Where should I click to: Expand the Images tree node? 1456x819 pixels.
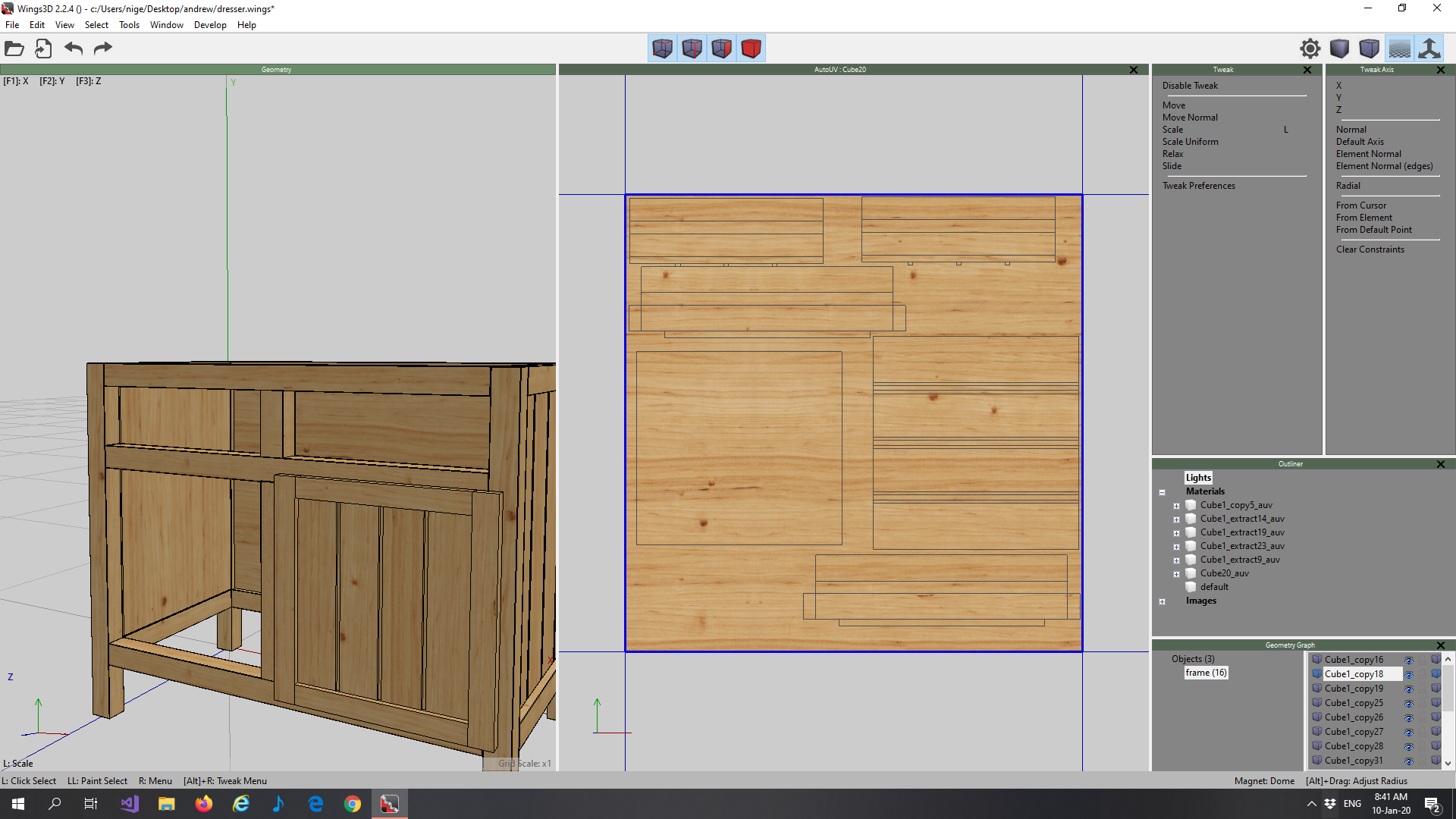[x=1162, y=601]
